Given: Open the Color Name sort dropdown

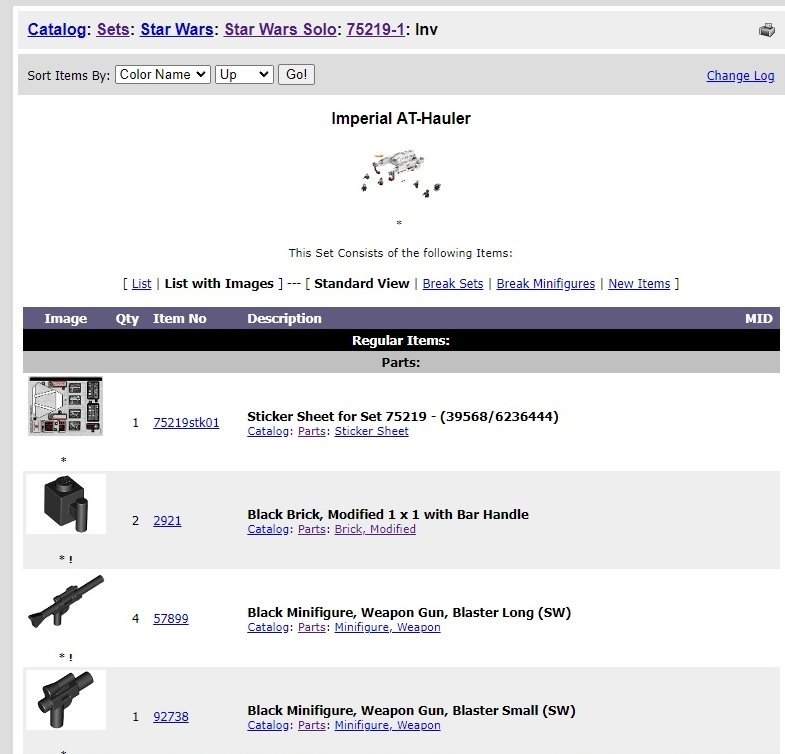Looking at the screenshot, I should click(162, 75).
